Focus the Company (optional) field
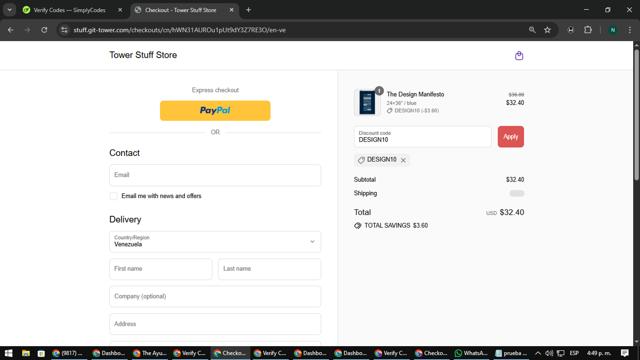The image size is (640, 360). [215, 296]
